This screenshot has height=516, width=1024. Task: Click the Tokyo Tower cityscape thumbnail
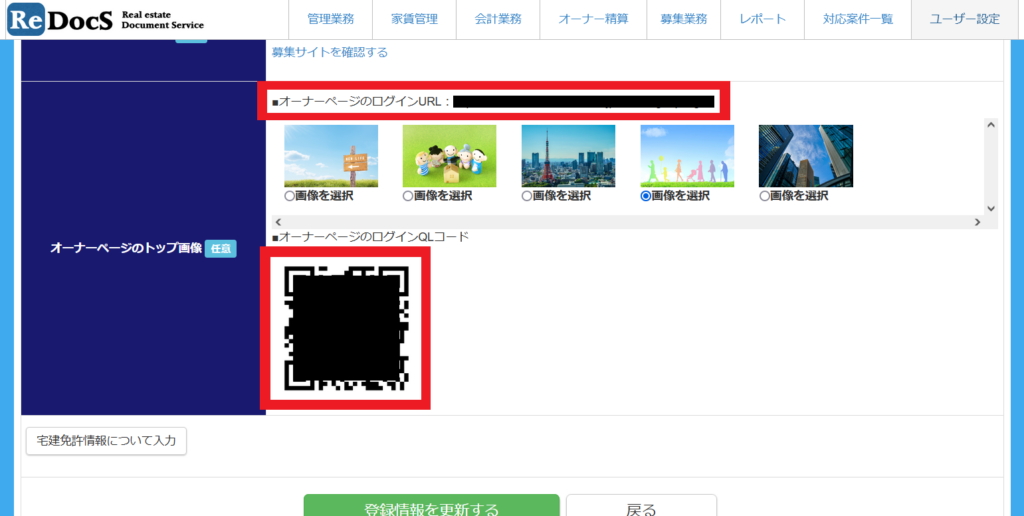point(568,156)
